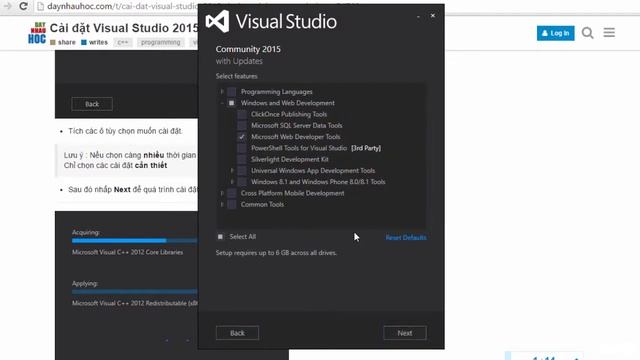
Task: Collapse the Windows and Web Development node
Action: (x=222, y=103)
